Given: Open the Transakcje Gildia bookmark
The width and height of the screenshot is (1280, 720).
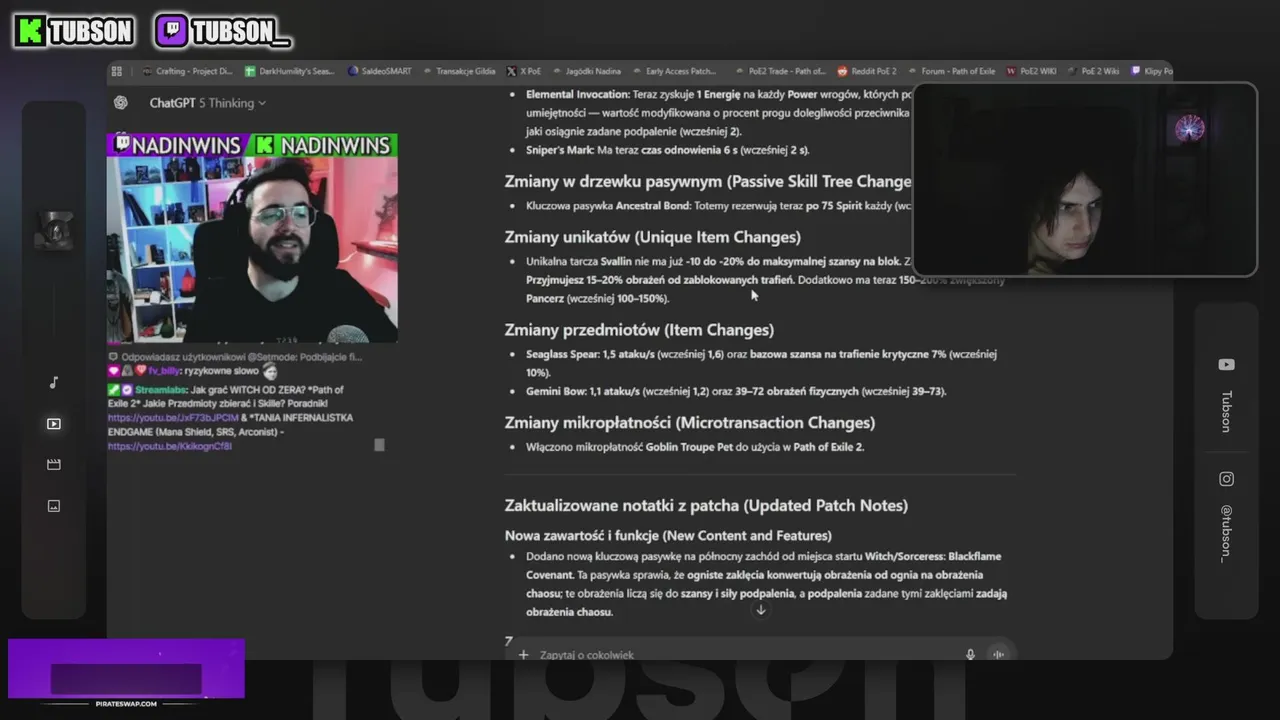Looking at the screenshot, I should [x=459, y=71].
